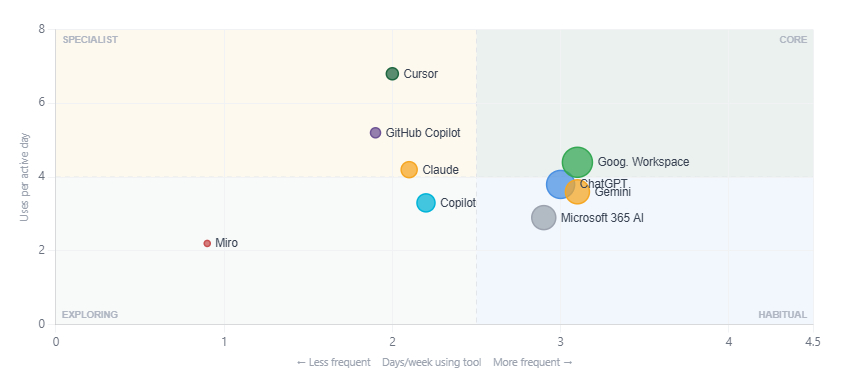Click the 'Days/week using tool' axis title
The image size is (846, 388).
[x=432, y=362]
